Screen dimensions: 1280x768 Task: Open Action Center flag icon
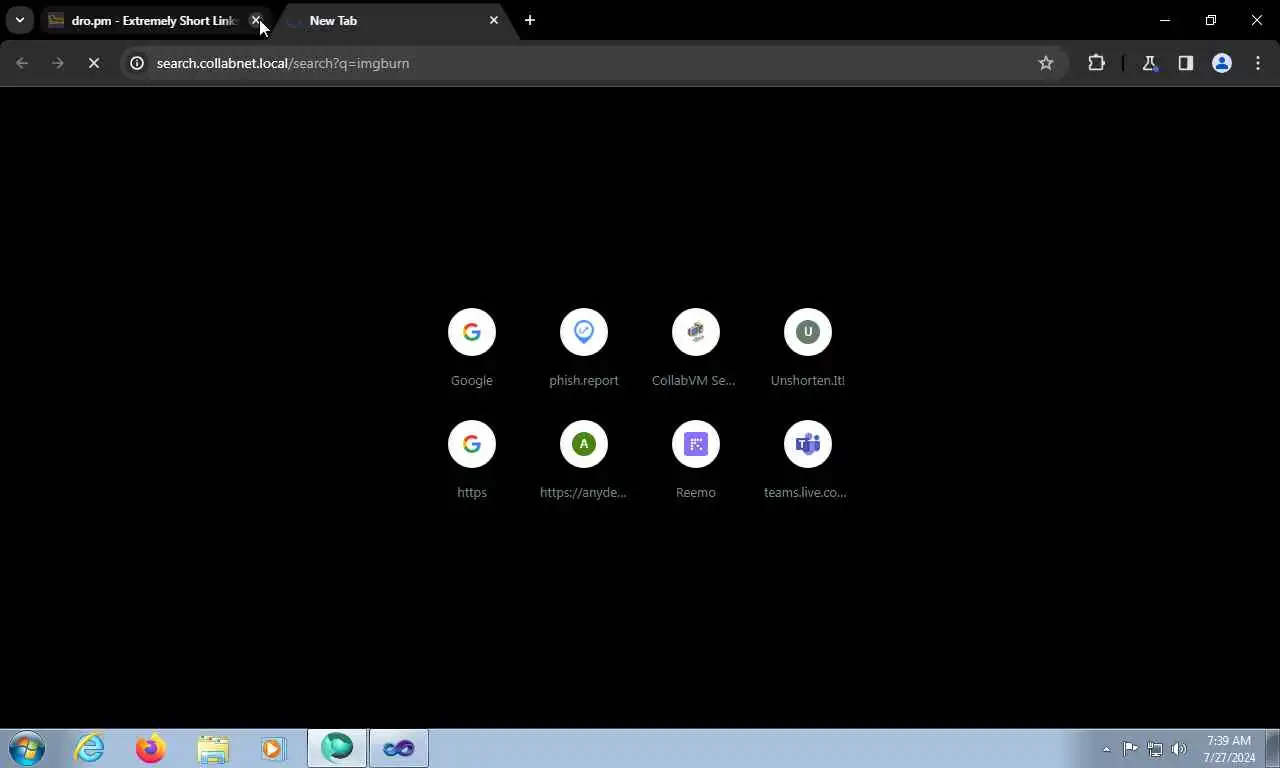click(x=1130, y=748)
